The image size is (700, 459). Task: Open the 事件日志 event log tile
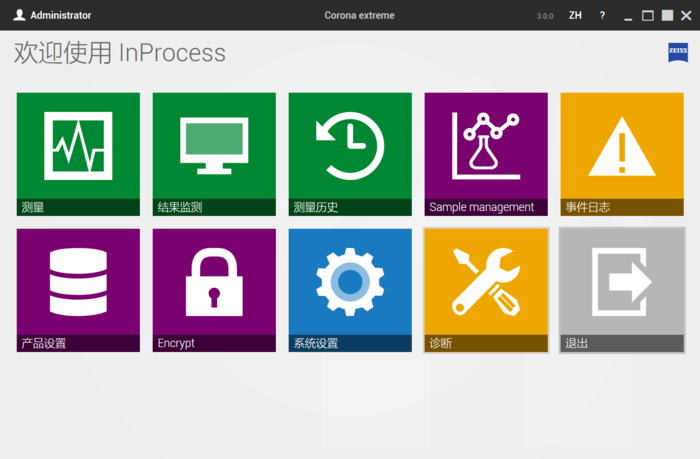click(x=622, y=154)
